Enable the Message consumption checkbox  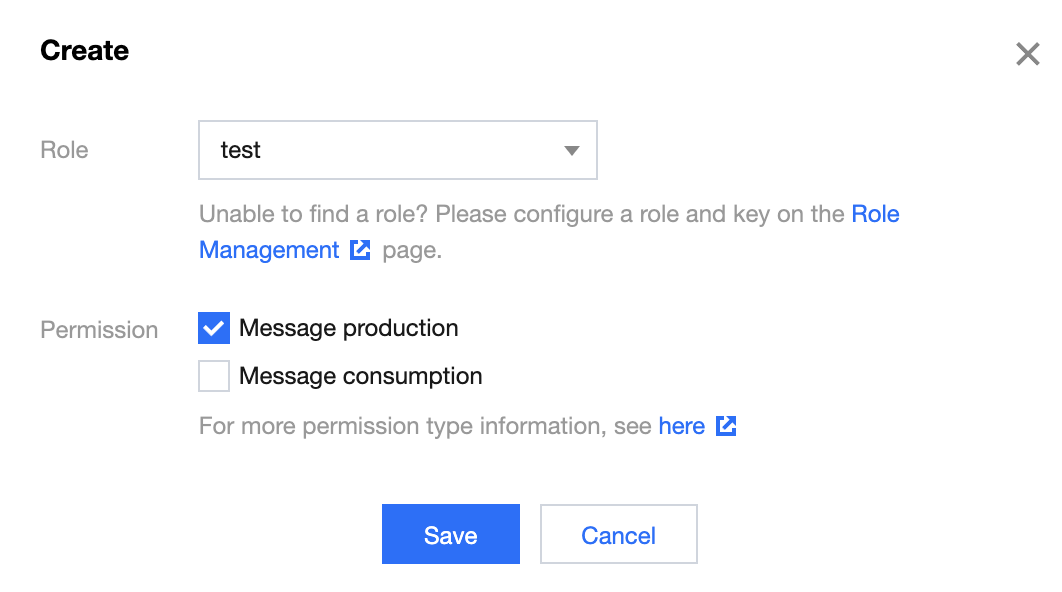(214, 376)
